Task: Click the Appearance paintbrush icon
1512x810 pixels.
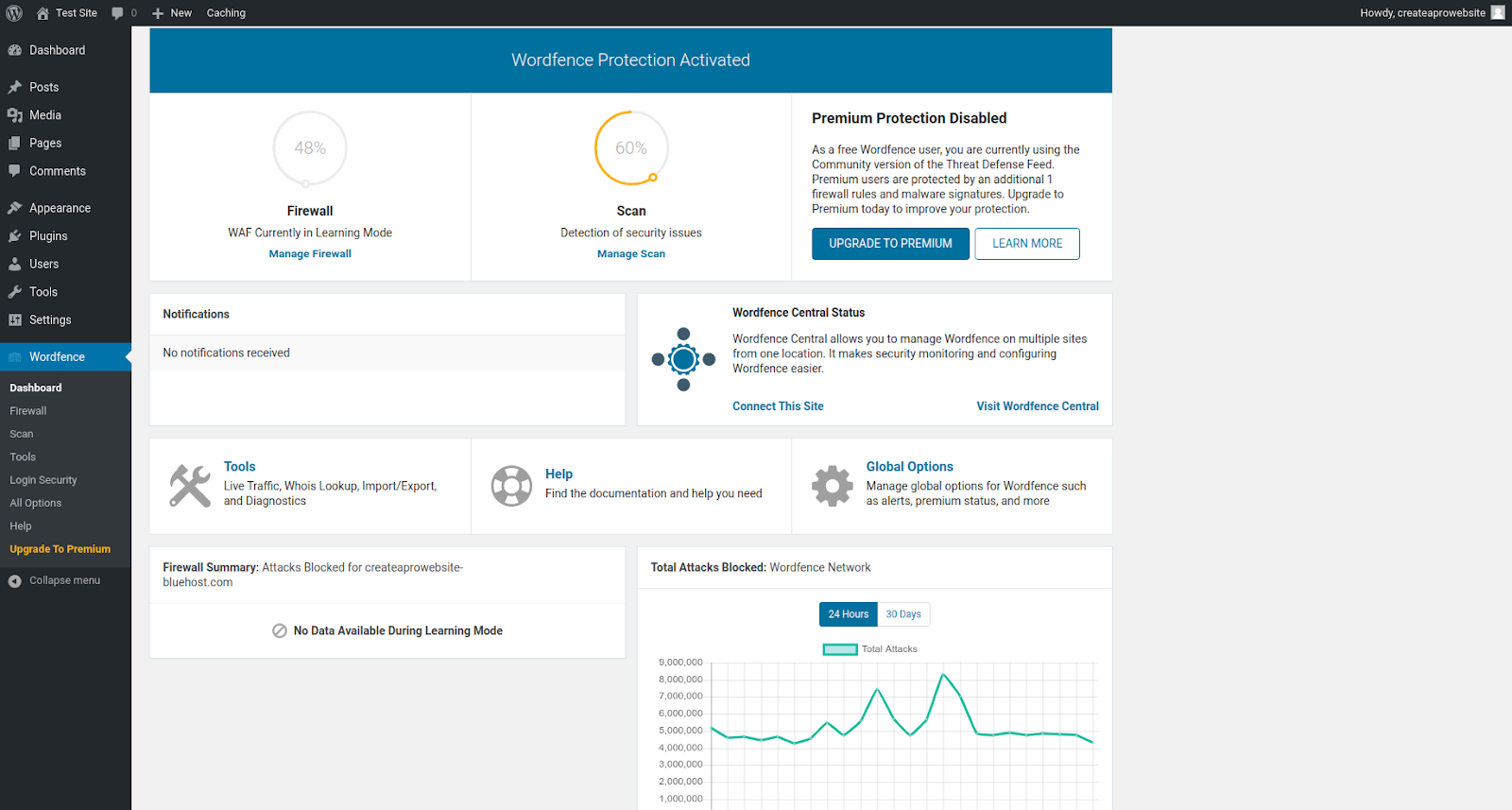Action: (x=15, y=208)
